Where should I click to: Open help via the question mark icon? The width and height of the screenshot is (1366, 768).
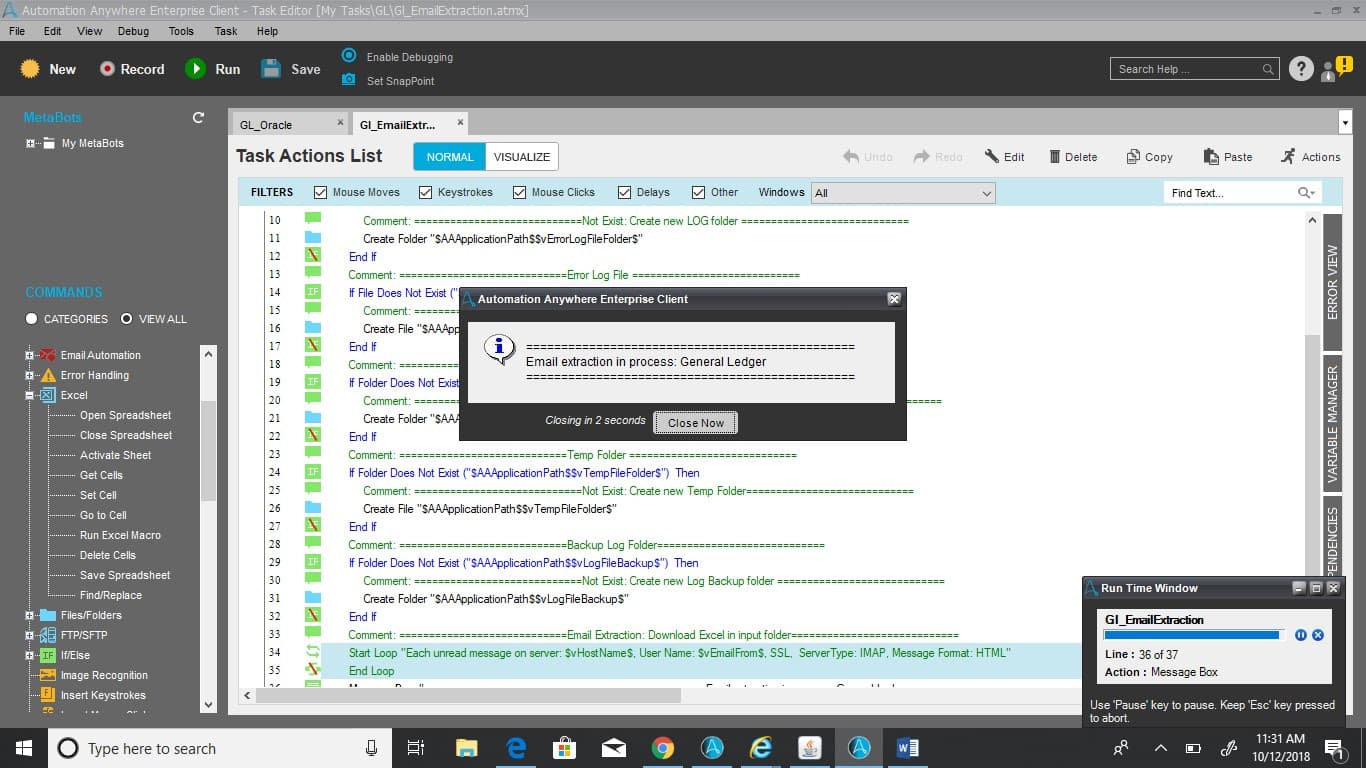pos(1300,69)
